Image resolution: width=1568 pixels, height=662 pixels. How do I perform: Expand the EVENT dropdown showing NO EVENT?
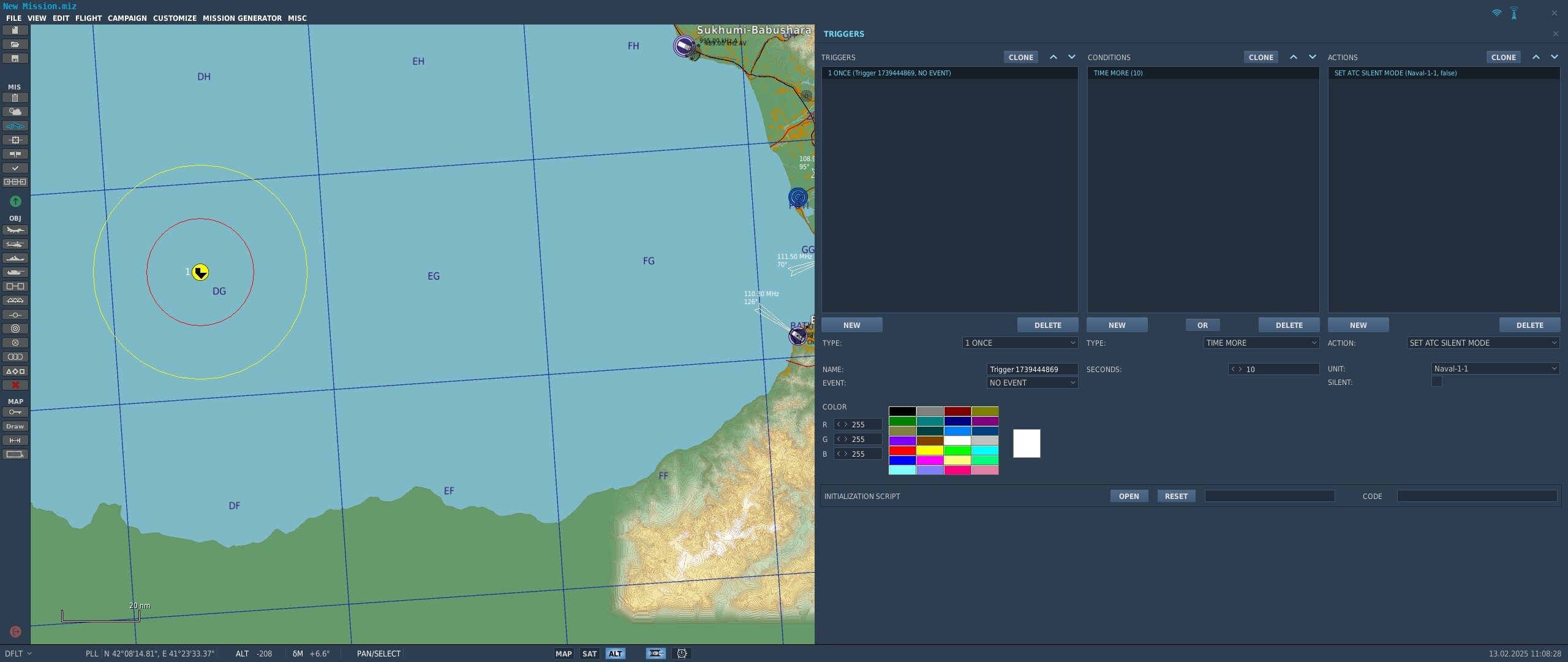pyautogui.click(x=1032, y=382)
